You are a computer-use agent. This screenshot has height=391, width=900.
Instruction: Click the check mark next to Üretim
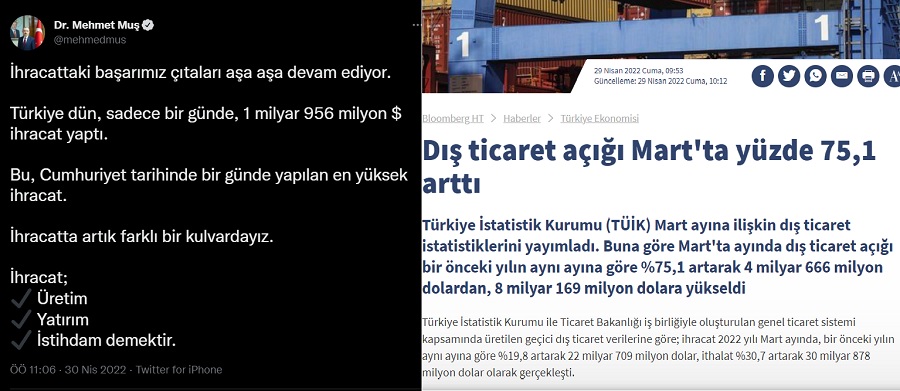pyautogui.click(x=21, y=298)
